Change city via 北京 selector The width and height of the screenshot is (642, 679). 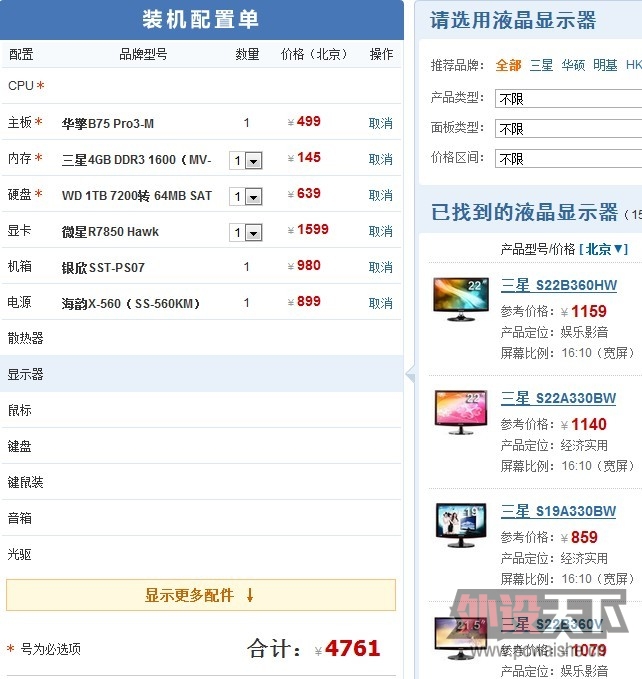click(x=603, y=249)
